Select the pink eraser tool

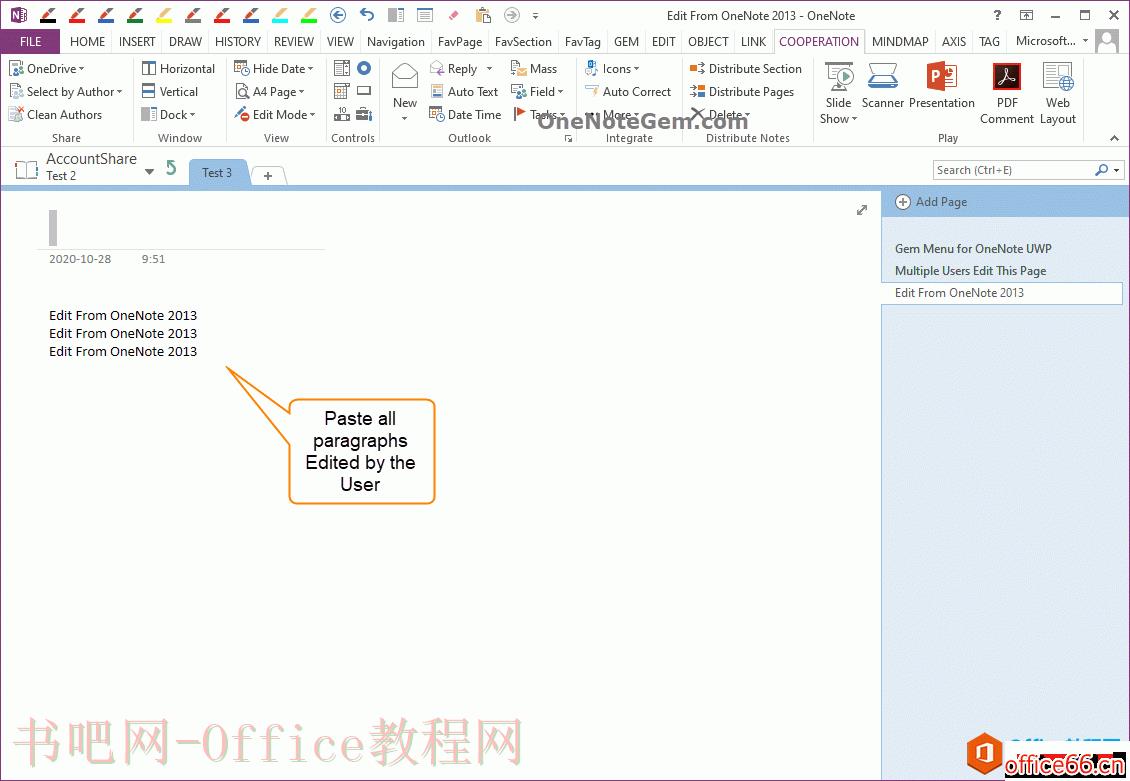pyautogui.click(x=453, y=15)
